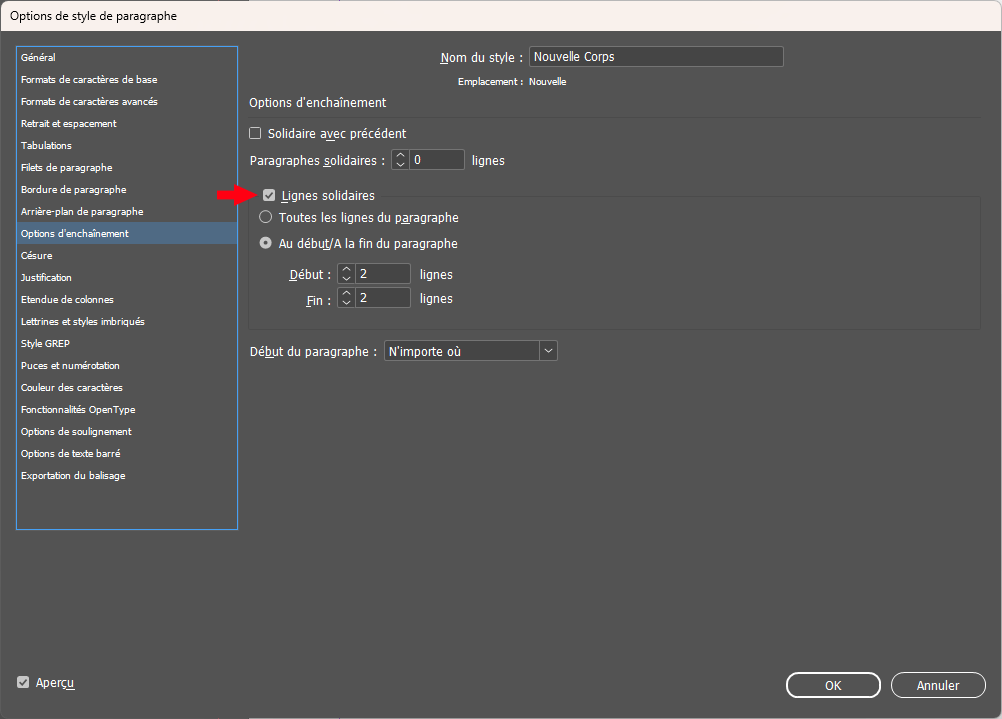The width and height of the screenshot is (1002, 719).
Task: Enable Solidaire avec précédent checkbox
Action: coord(255,133)
